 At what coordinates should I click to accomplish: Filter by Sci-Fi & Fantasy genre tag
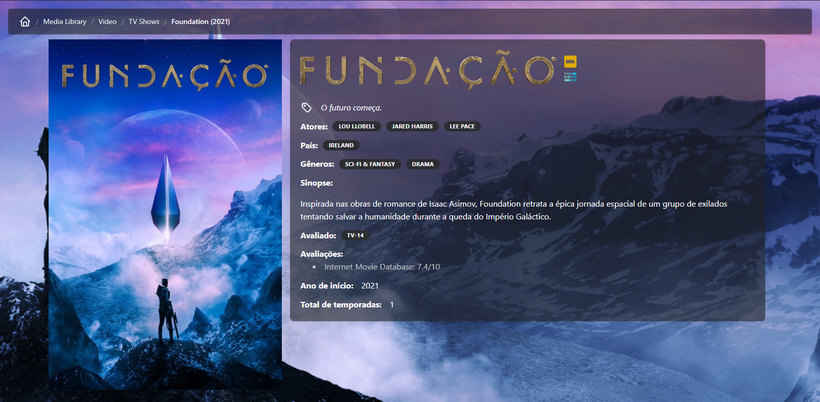coord(370,164)
